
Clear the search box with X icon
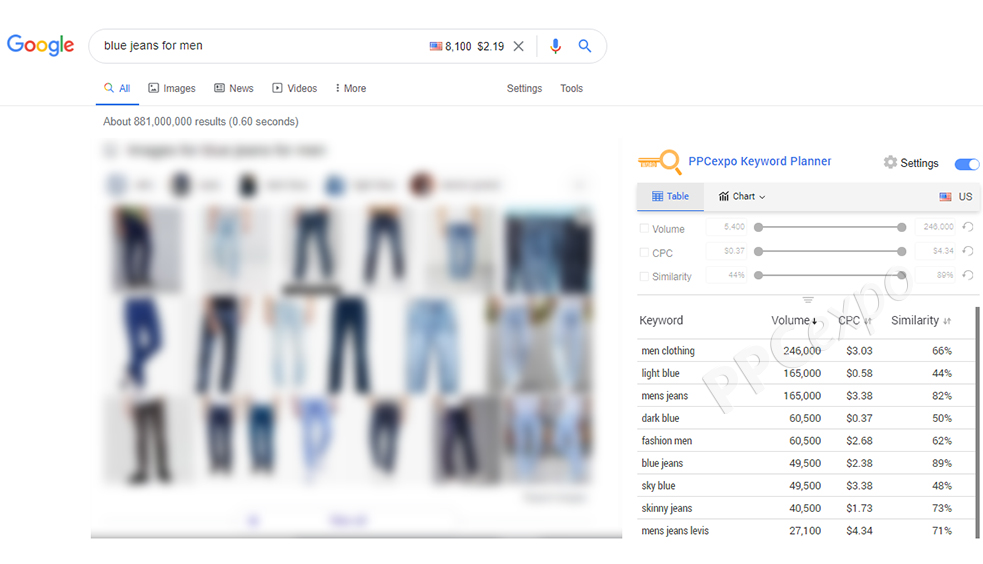tap(518, 46)
